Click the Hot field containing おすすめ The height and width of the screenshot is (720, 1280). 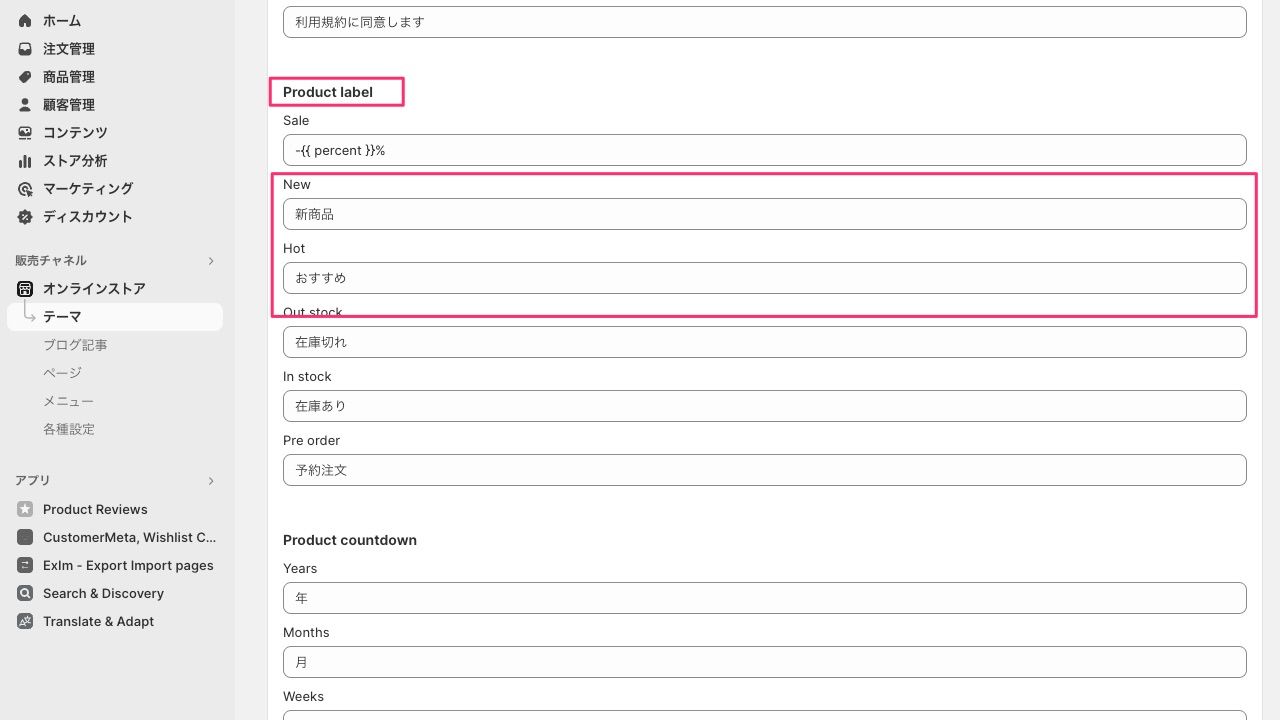765,278
